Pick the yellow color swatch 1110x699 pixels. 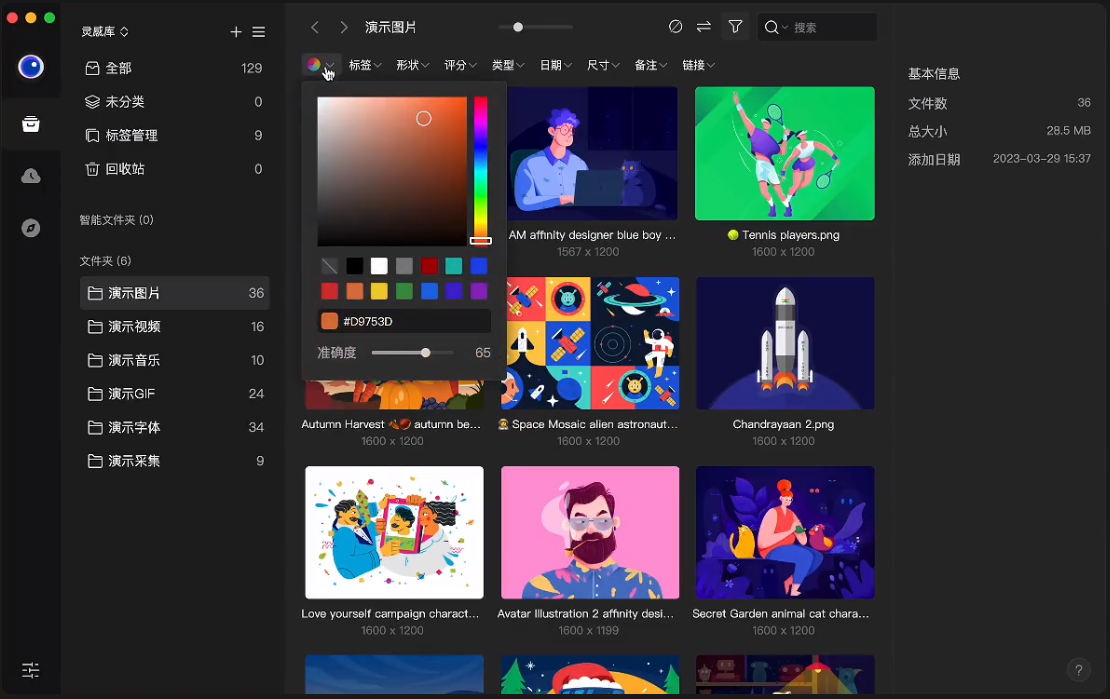point(379,291)
